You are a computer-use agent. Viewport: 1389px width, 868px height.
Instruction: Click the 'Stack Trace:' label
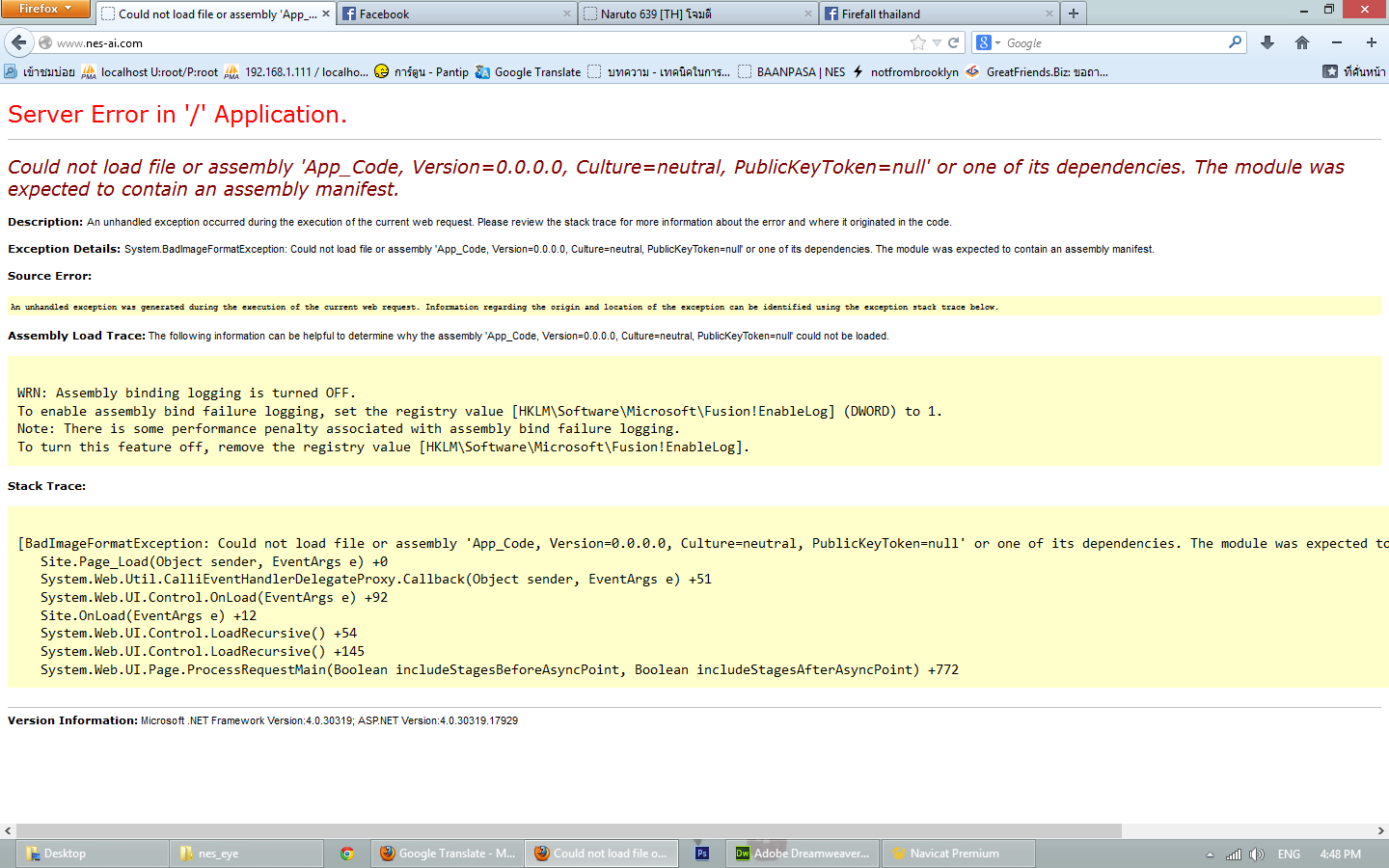tap(46, 486)
